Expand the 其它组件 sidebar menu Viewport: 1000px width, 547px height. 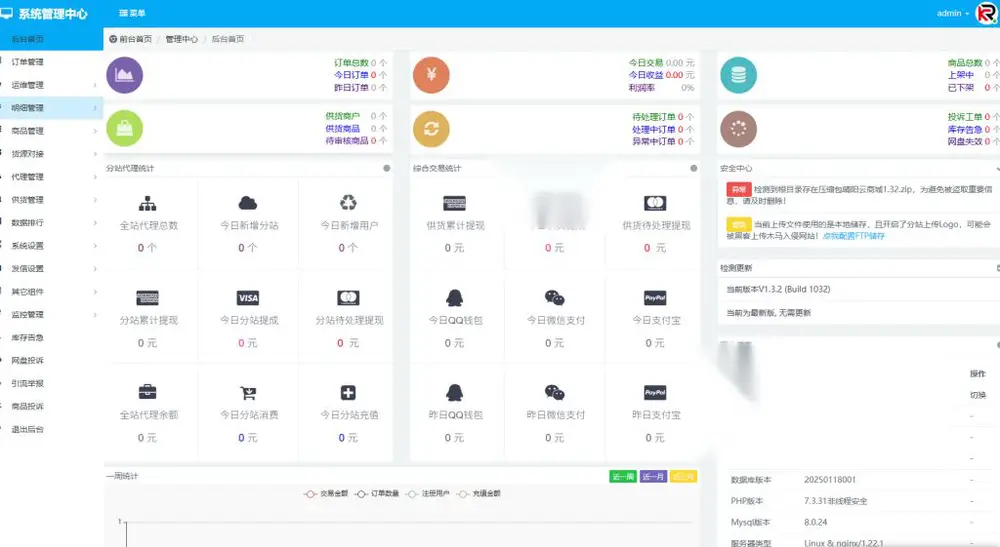point(51,291)
